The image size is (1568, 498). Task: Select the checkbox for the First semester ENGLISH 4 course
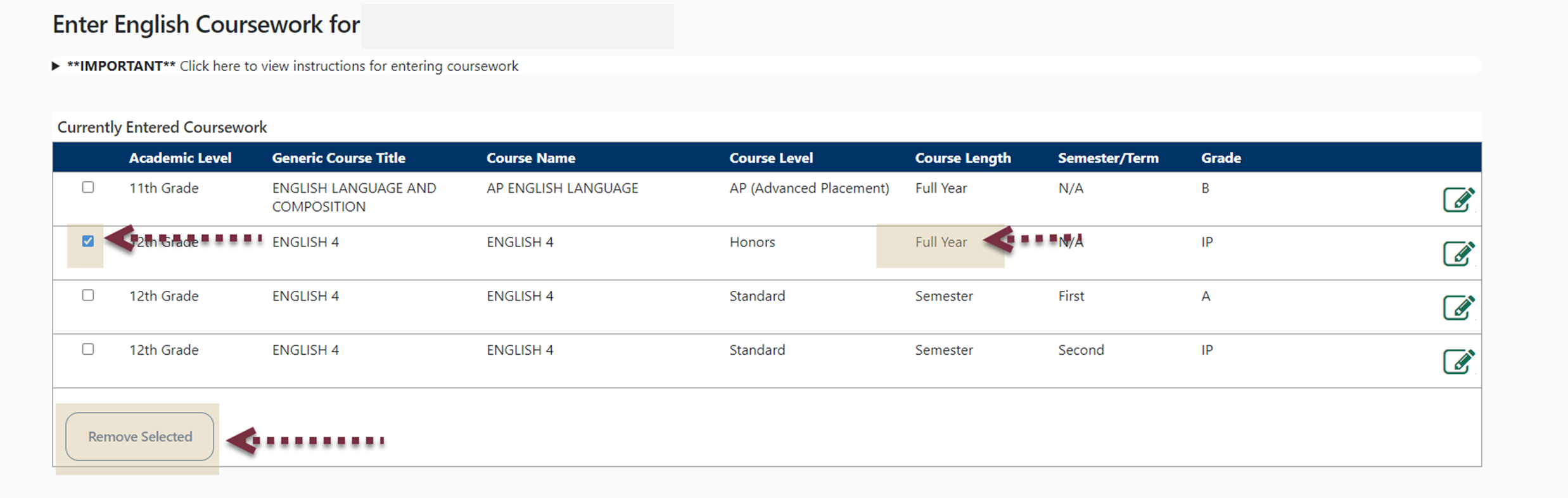point(88,295)
